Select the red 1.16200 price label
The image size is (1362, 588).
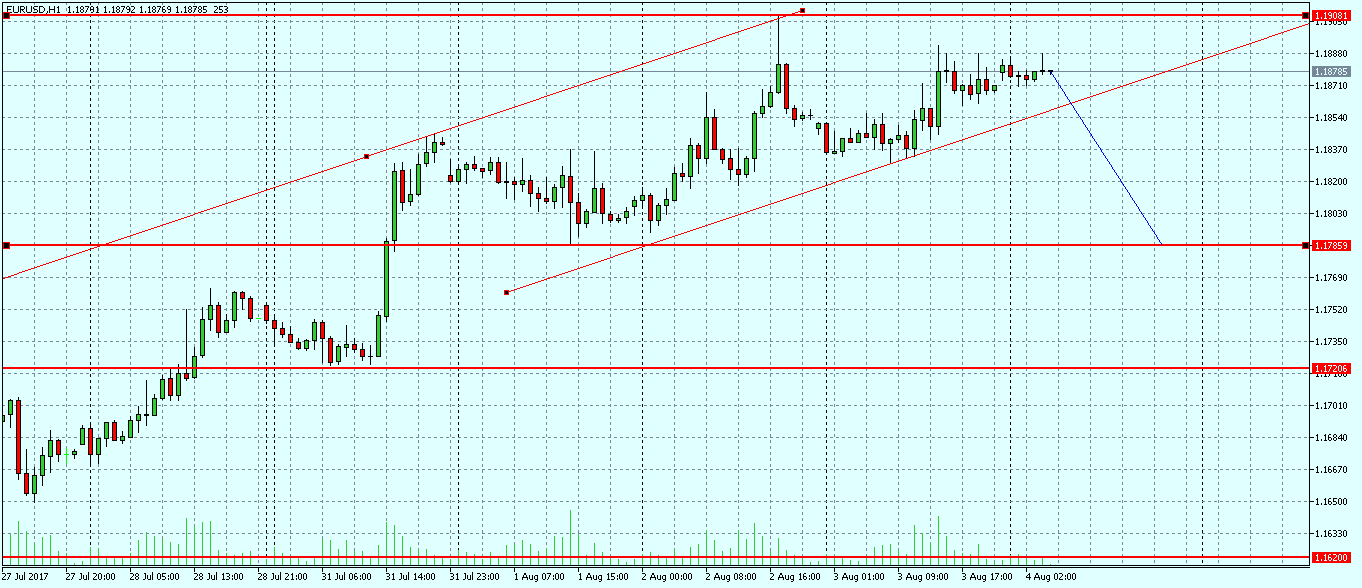pos(1330,557)
